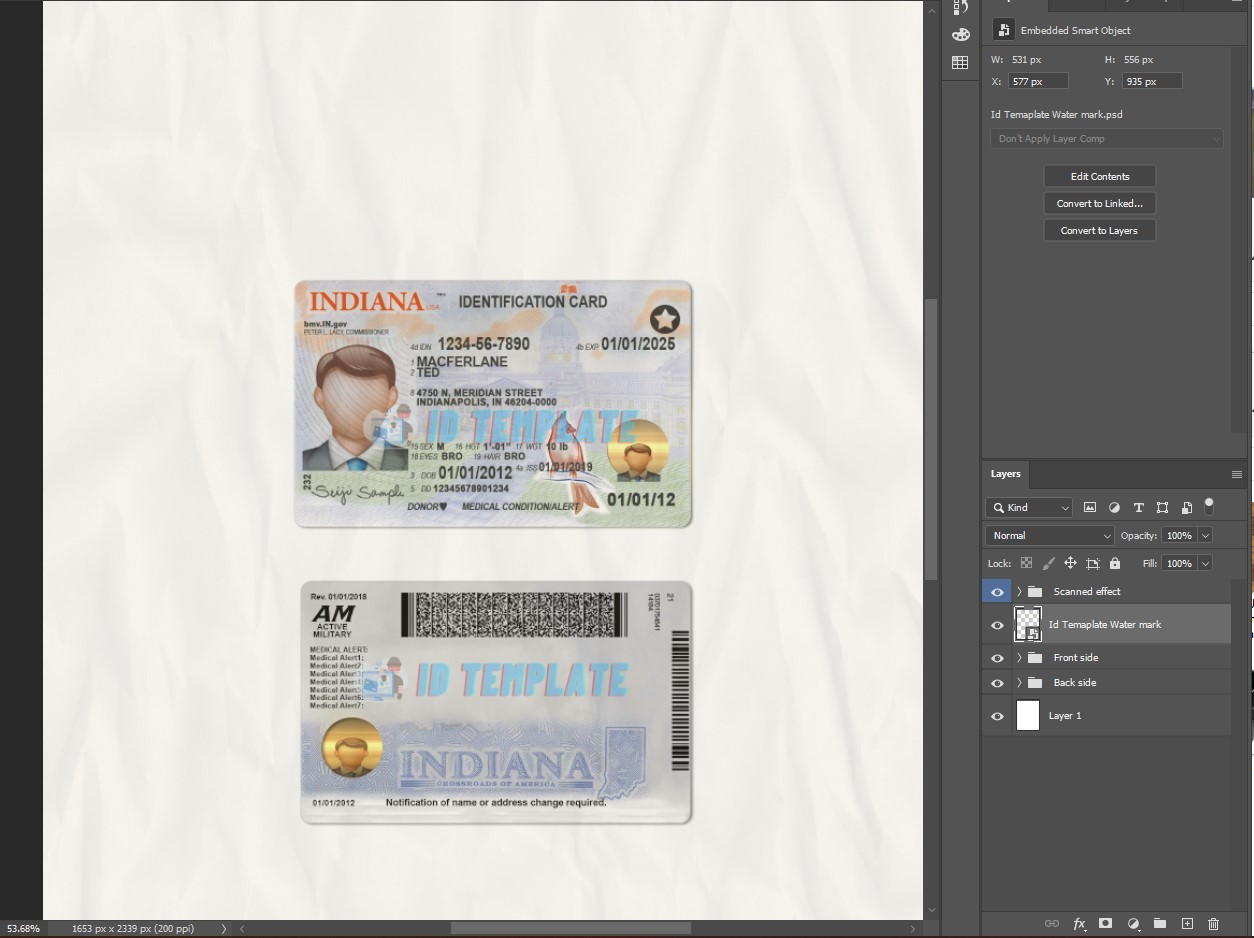
Task: Lock layer position
Action: [1070, 564]
